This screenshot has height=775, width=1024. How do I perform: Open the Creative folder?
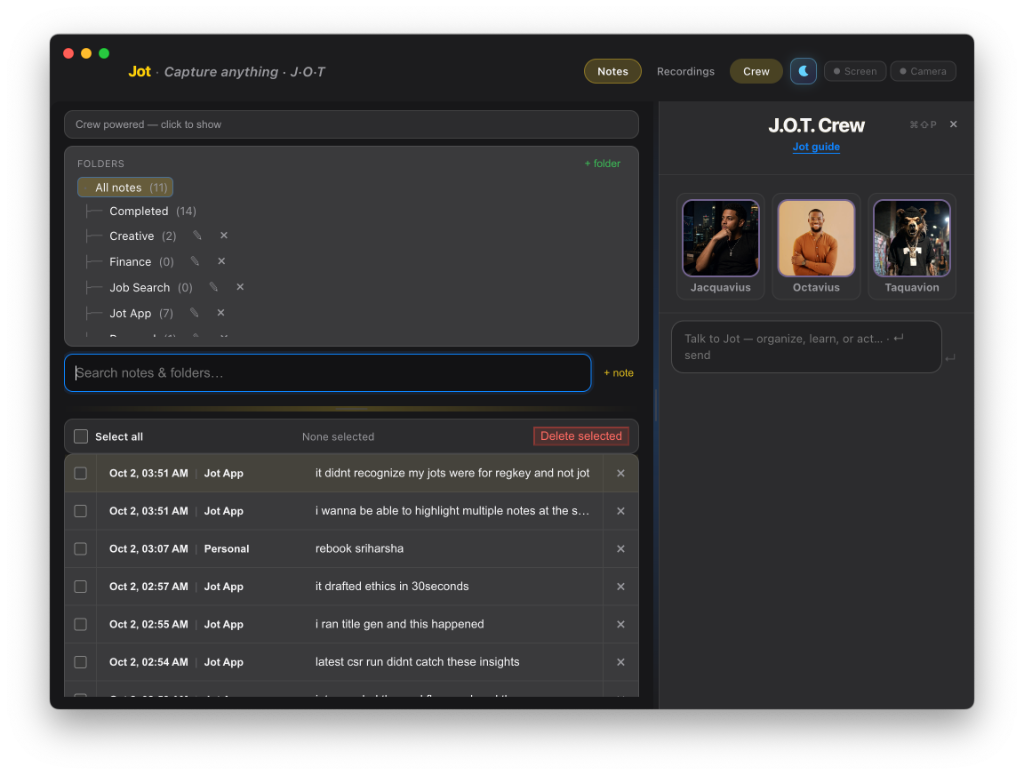142,236
